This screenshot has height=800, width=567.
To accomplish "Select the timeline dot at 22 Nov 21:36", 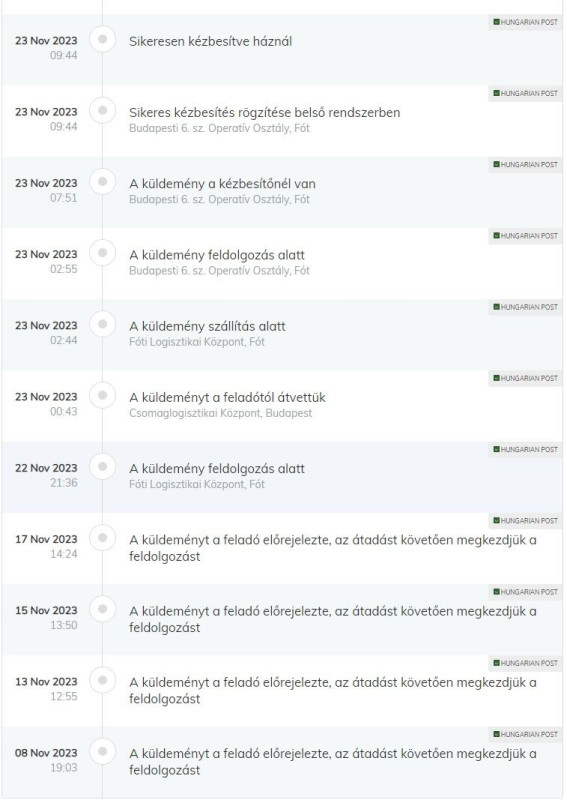I will click(103, 466).
